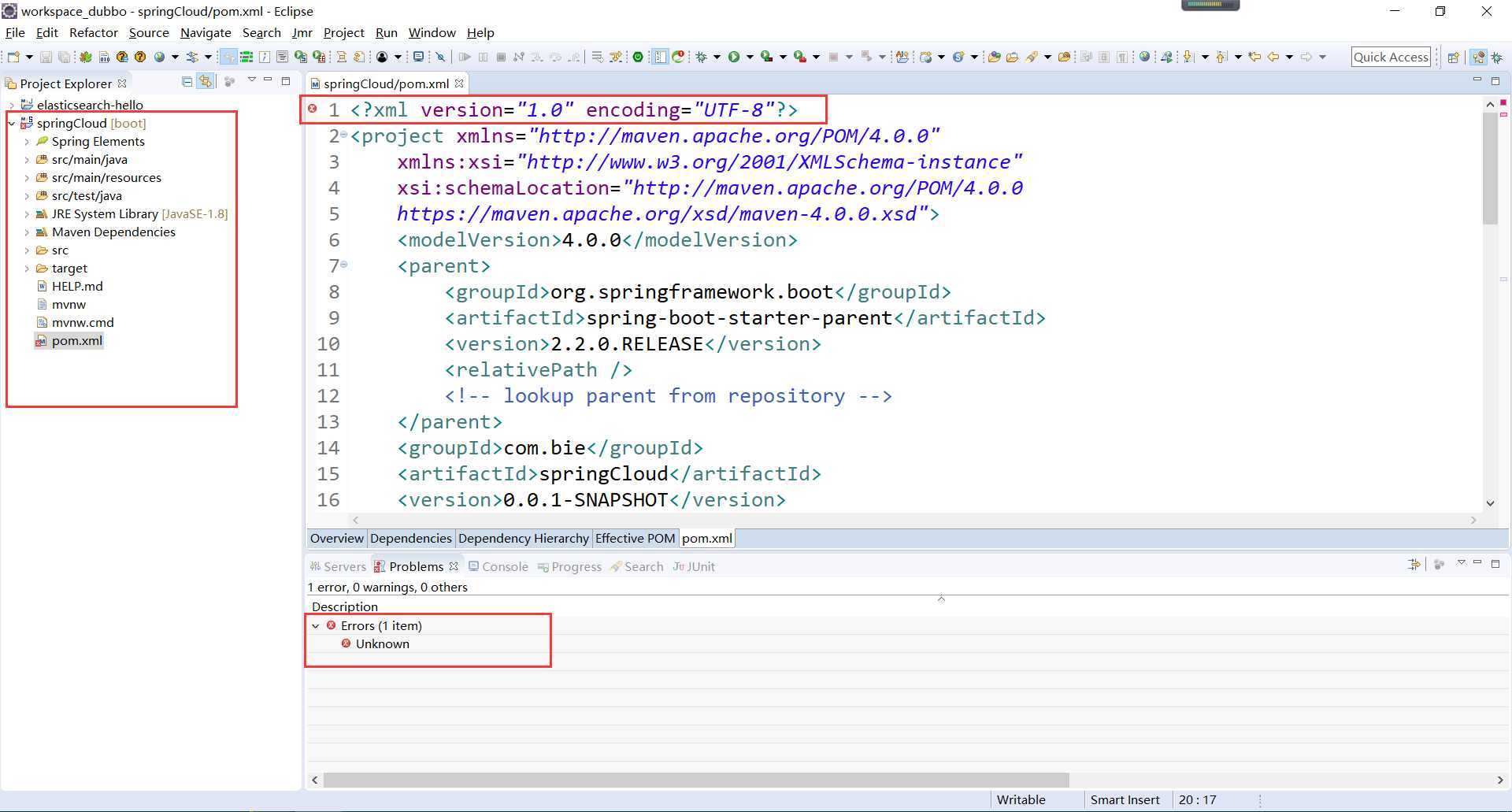Image resolution: width=1512 pixels, height=812 pixels.
Task: Open the Debug dropdown arrow
Action: [x=717, y=57]
